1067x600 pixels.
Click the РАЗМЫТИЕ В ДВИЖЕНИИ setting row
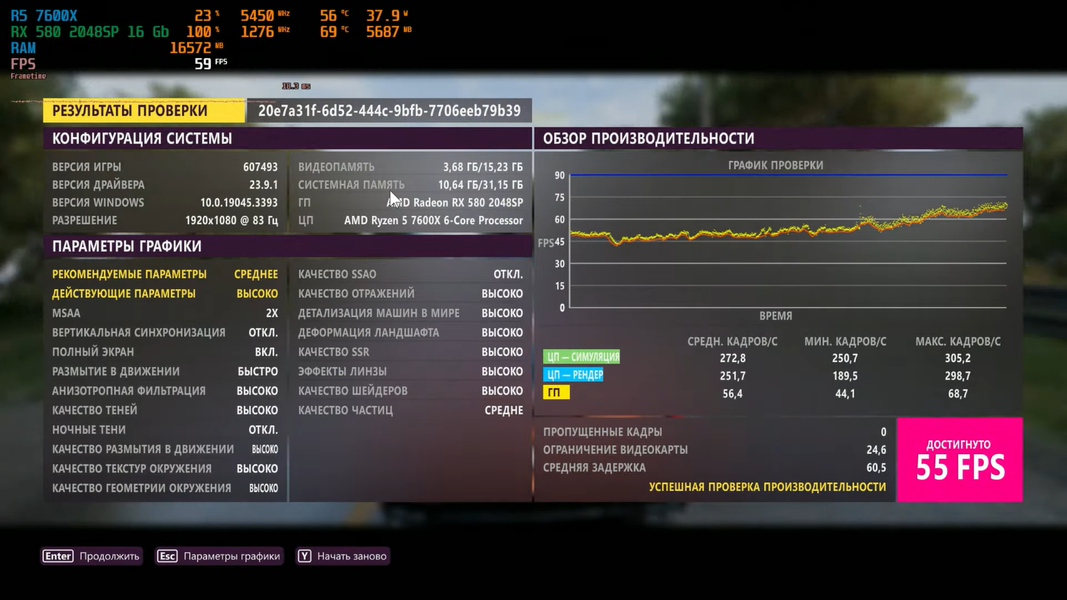[165, 371]
